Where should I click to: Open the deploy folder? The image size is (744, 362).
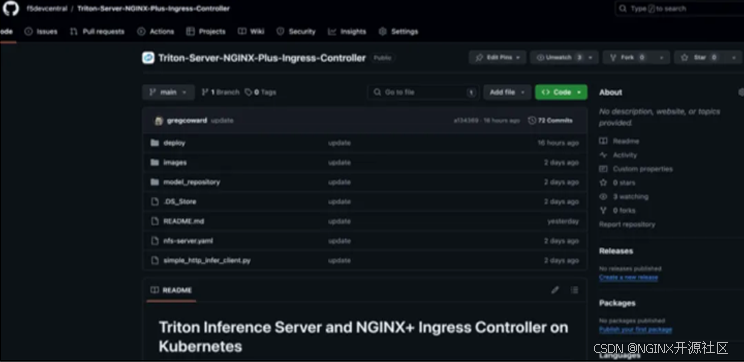tap(174, 143)
